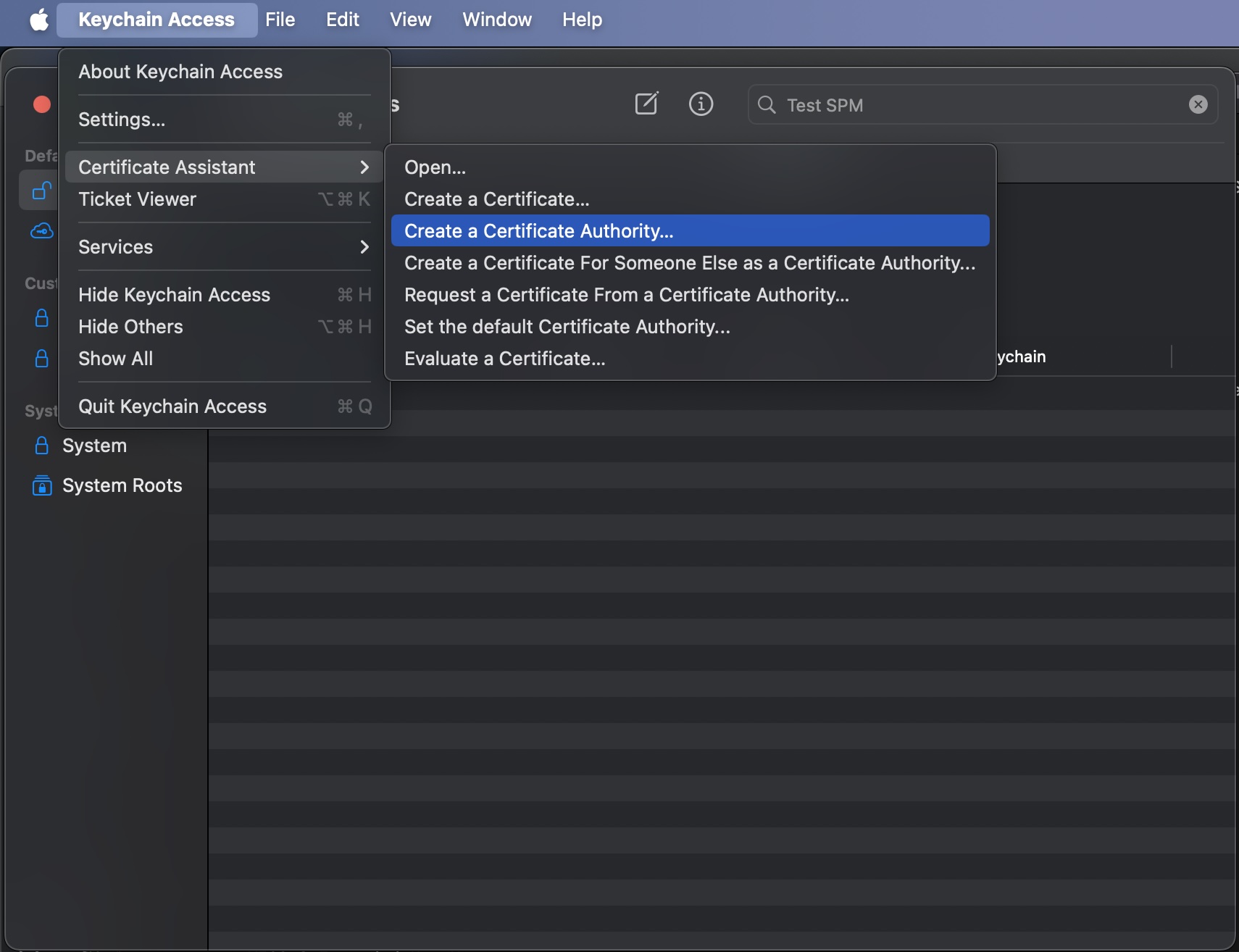Clear the Test SPM search text
This screenshot has width=1239, height=952.
[1198, 105]
